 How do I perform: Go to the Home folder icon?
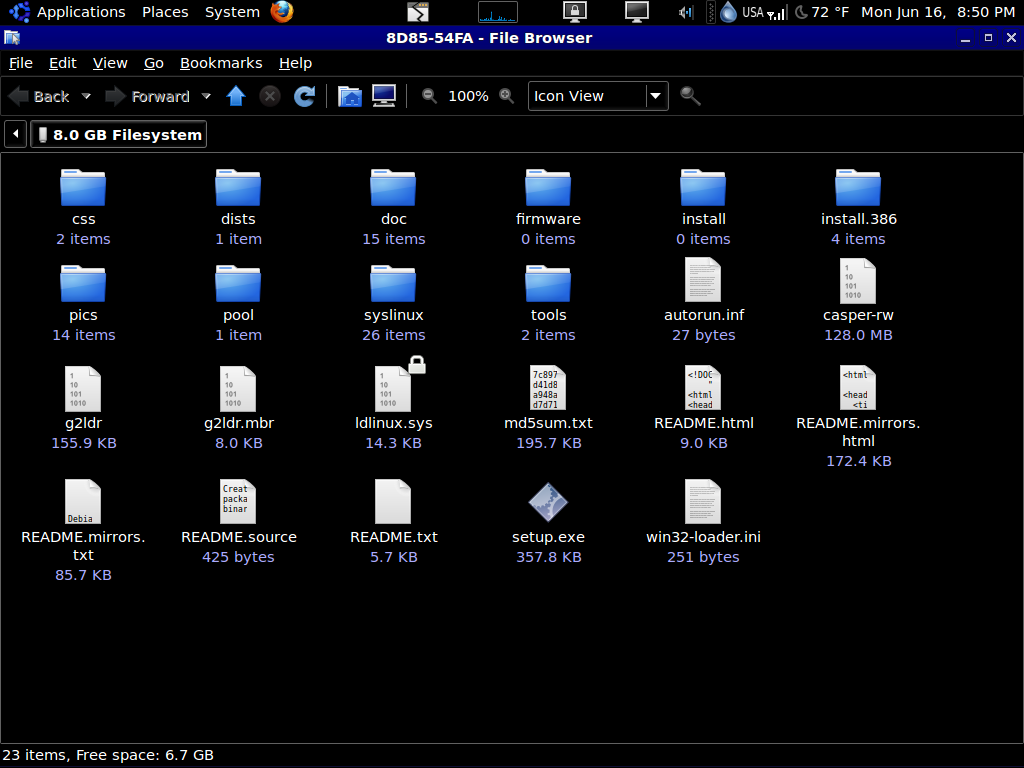[350, 97]
